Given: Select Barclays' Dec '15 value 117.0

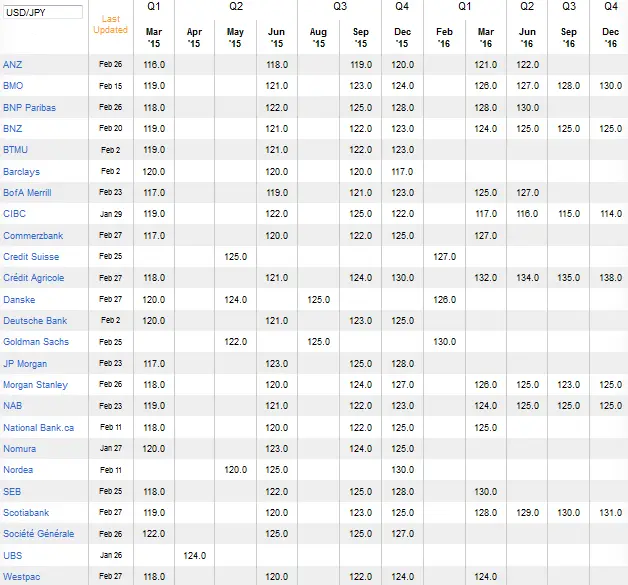Looking at the screenshot, I should pyautogui.click(x=402, y=171).
